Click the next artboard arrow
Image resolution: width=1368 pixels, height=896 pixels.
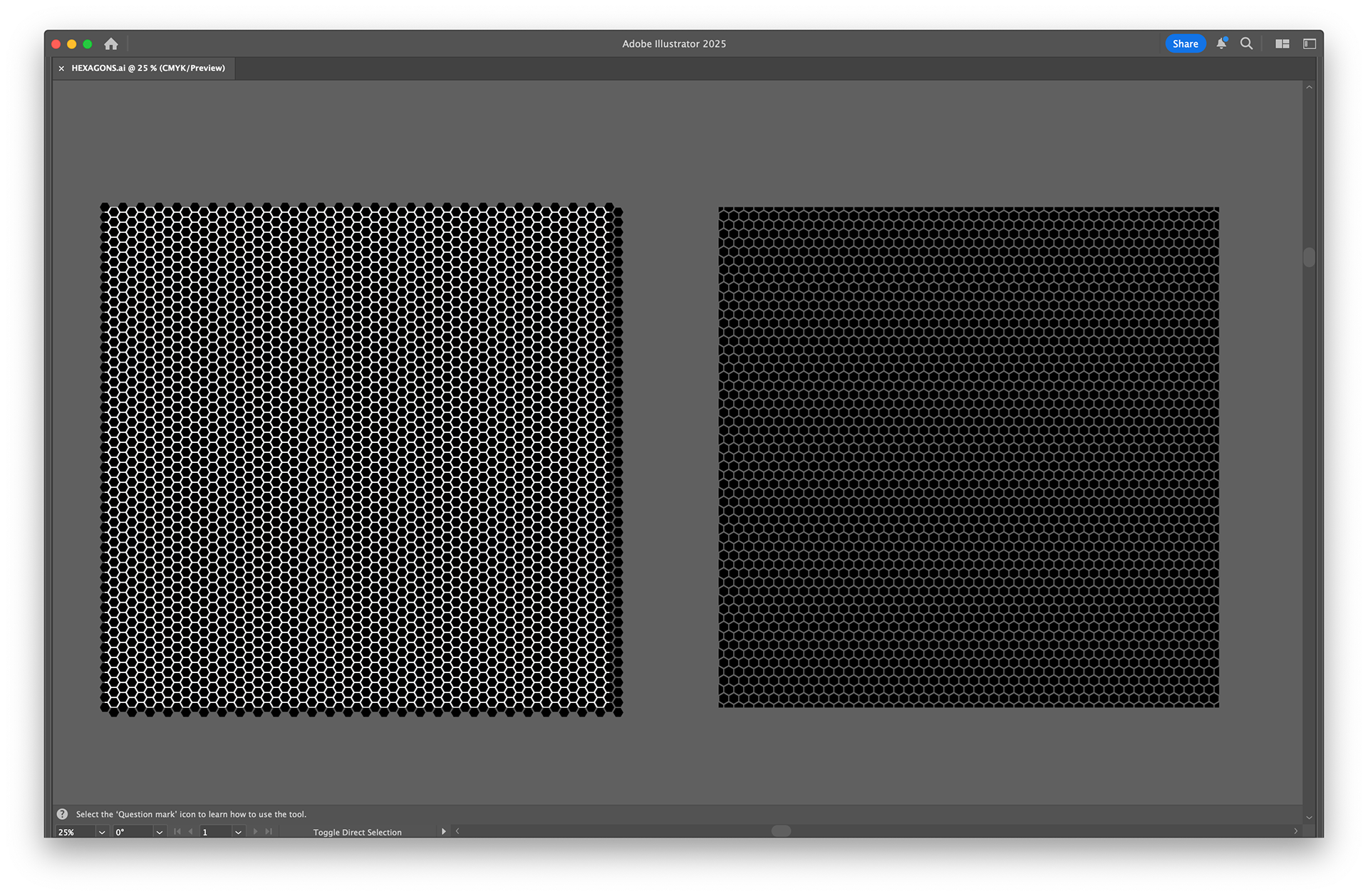[x=255, y=831]
